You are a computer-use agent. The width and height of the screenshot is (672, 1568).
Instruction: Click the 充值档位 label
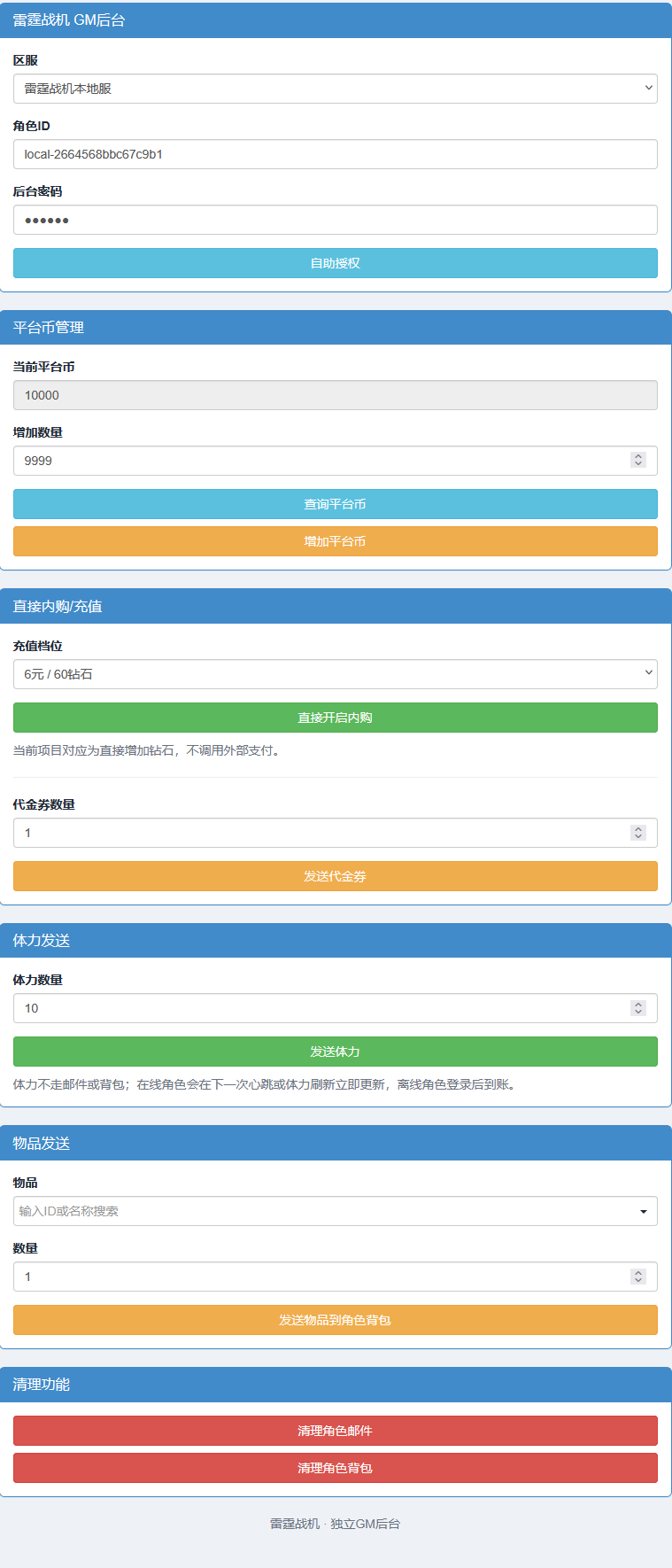coord(37,646)
